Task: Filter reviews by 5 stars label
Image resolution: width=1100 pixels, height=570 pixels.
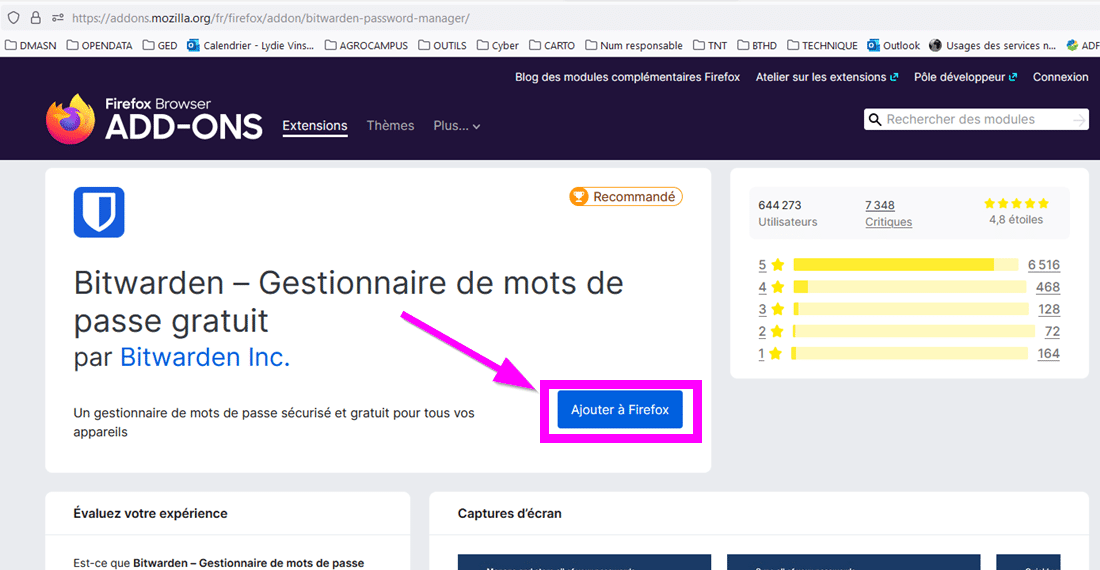Action: click(771, 264)
